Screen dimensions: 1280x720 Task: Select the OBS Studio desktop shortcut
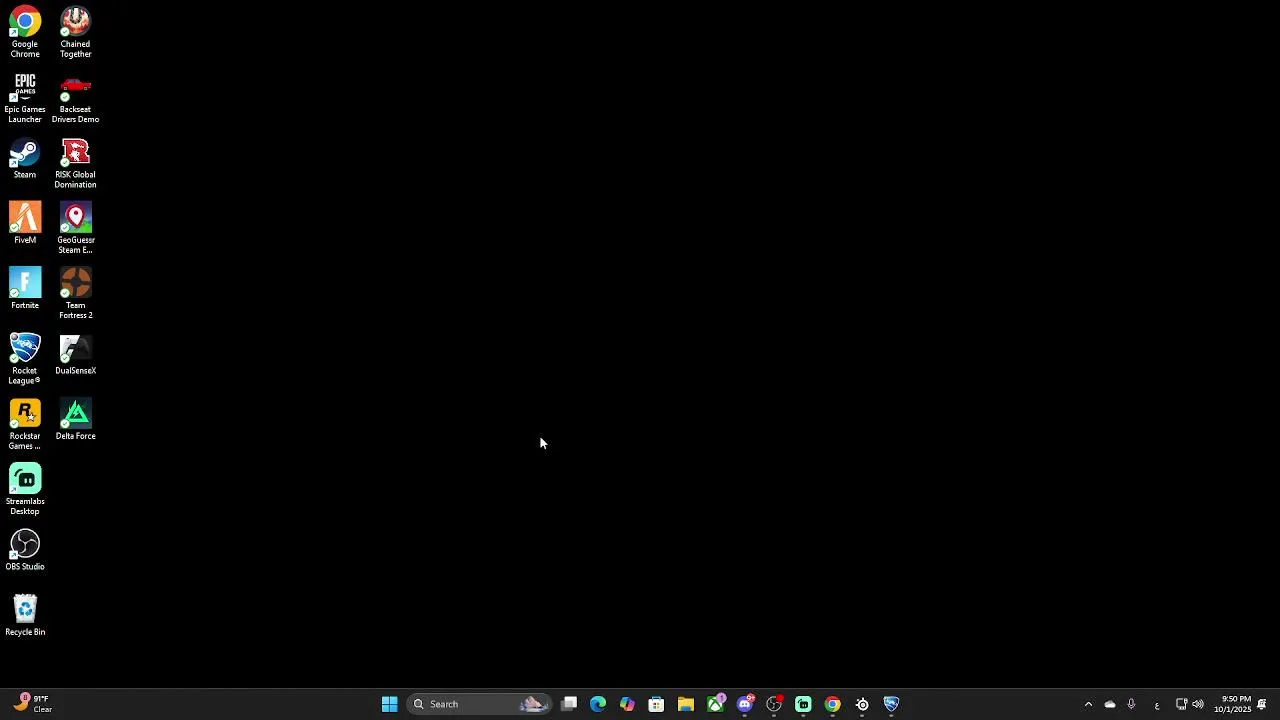tap(25, 549)
